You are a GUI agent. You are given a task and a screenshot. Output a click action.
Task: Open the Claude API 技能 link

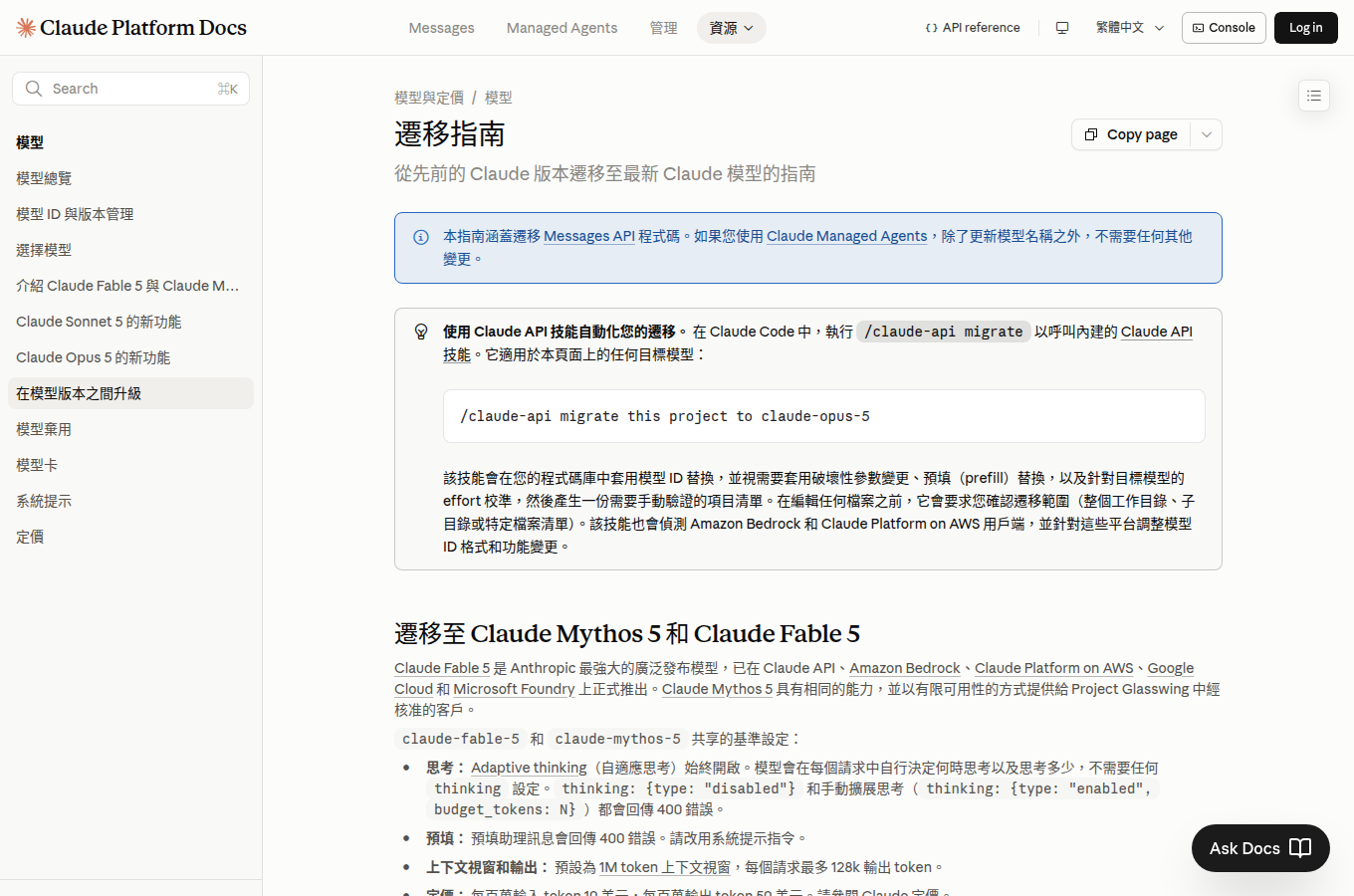click(1157, 332)
